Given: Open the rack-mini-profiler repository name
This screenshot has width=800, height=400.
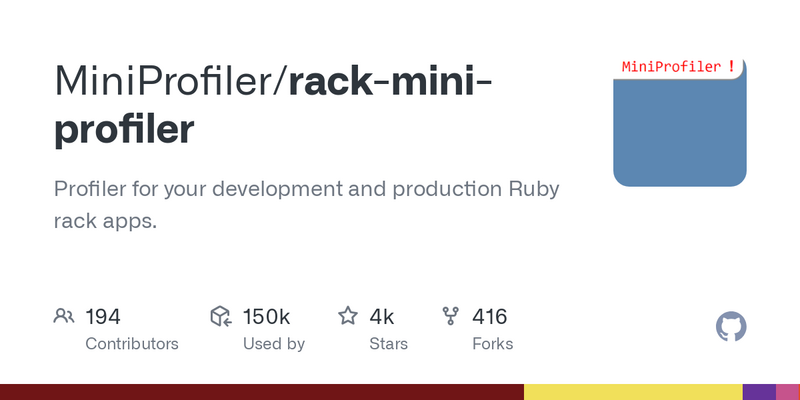Looking at the screenshot, I should [273, 105].
